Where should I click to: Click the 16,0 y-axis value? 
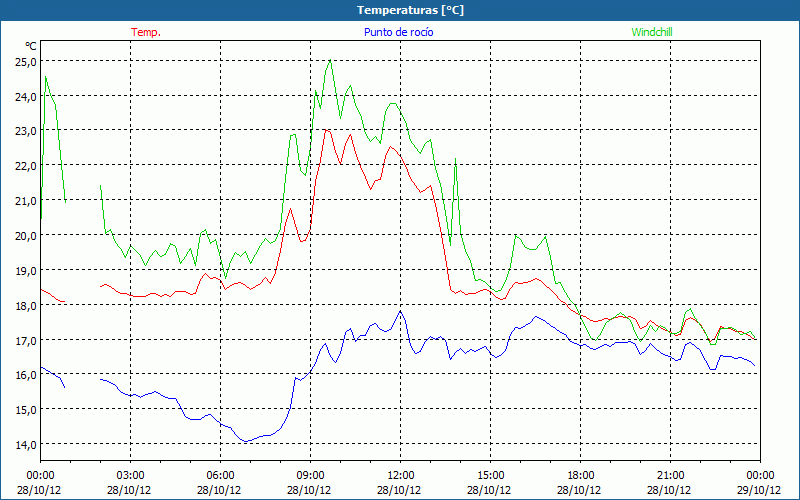(27, 375)
